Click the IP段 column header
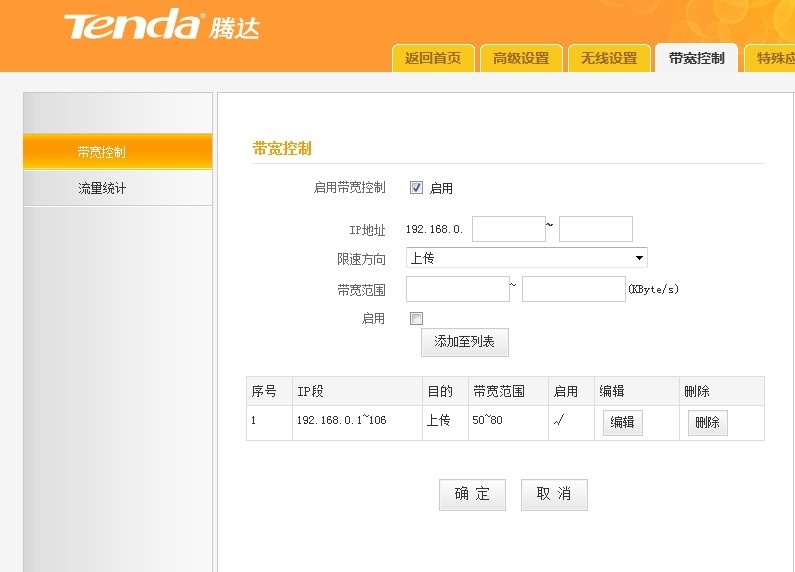Screen dimensions: 795x572 click(x=357, y=391)
